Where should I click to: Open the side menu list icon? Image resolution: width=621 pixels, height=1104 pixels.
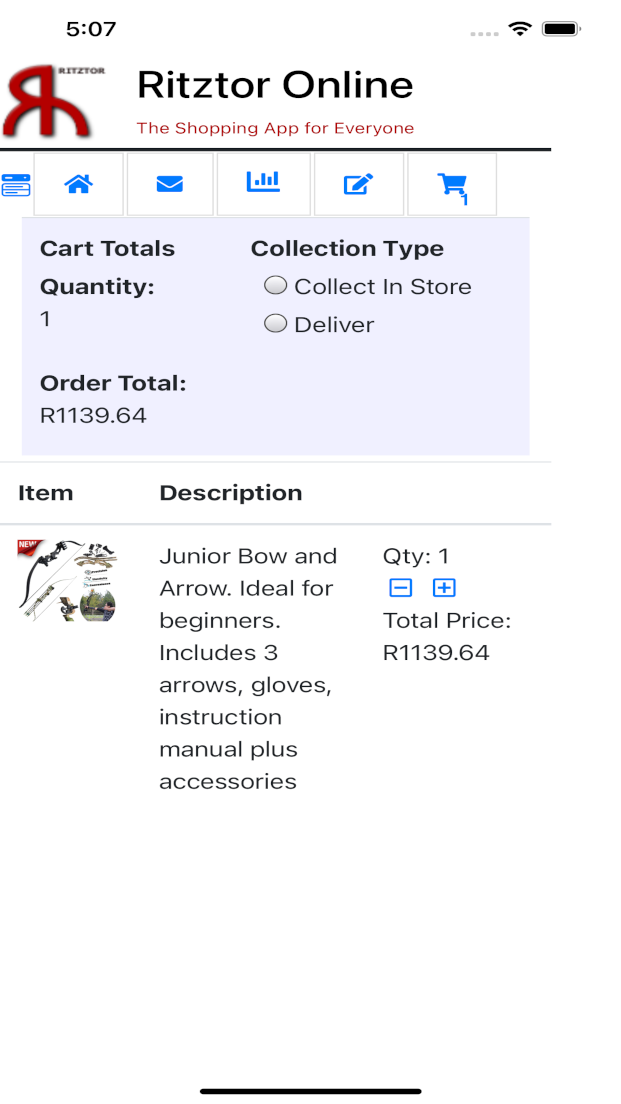tap(16, 185)
